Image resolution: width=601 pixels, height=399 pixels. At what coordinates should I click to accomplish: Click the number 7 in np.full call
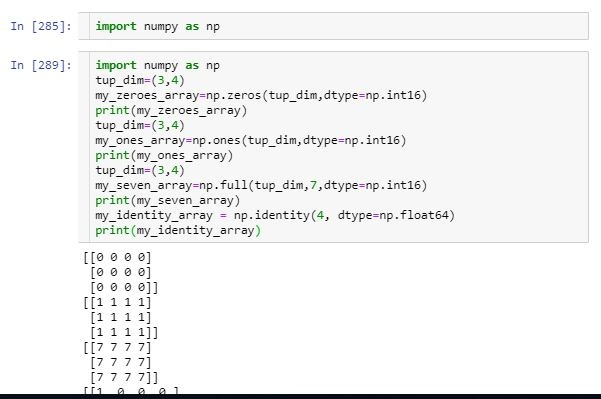click(313, 186)
